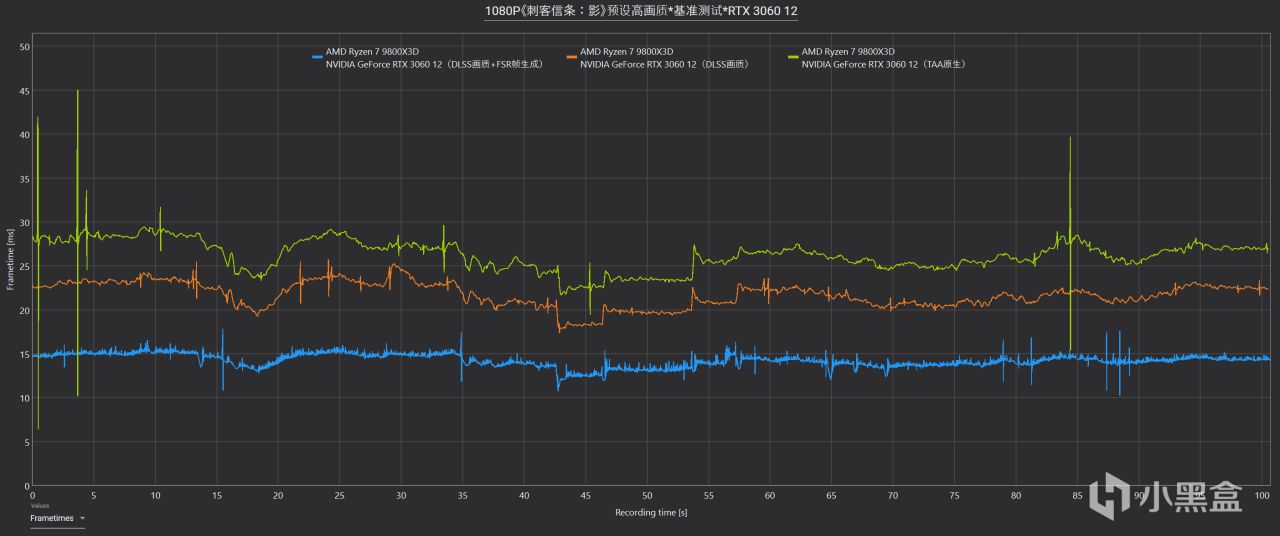This screenshot has width=1280, height=536.
Task: Click Recording time axis value 70
Action: point(893,496)
